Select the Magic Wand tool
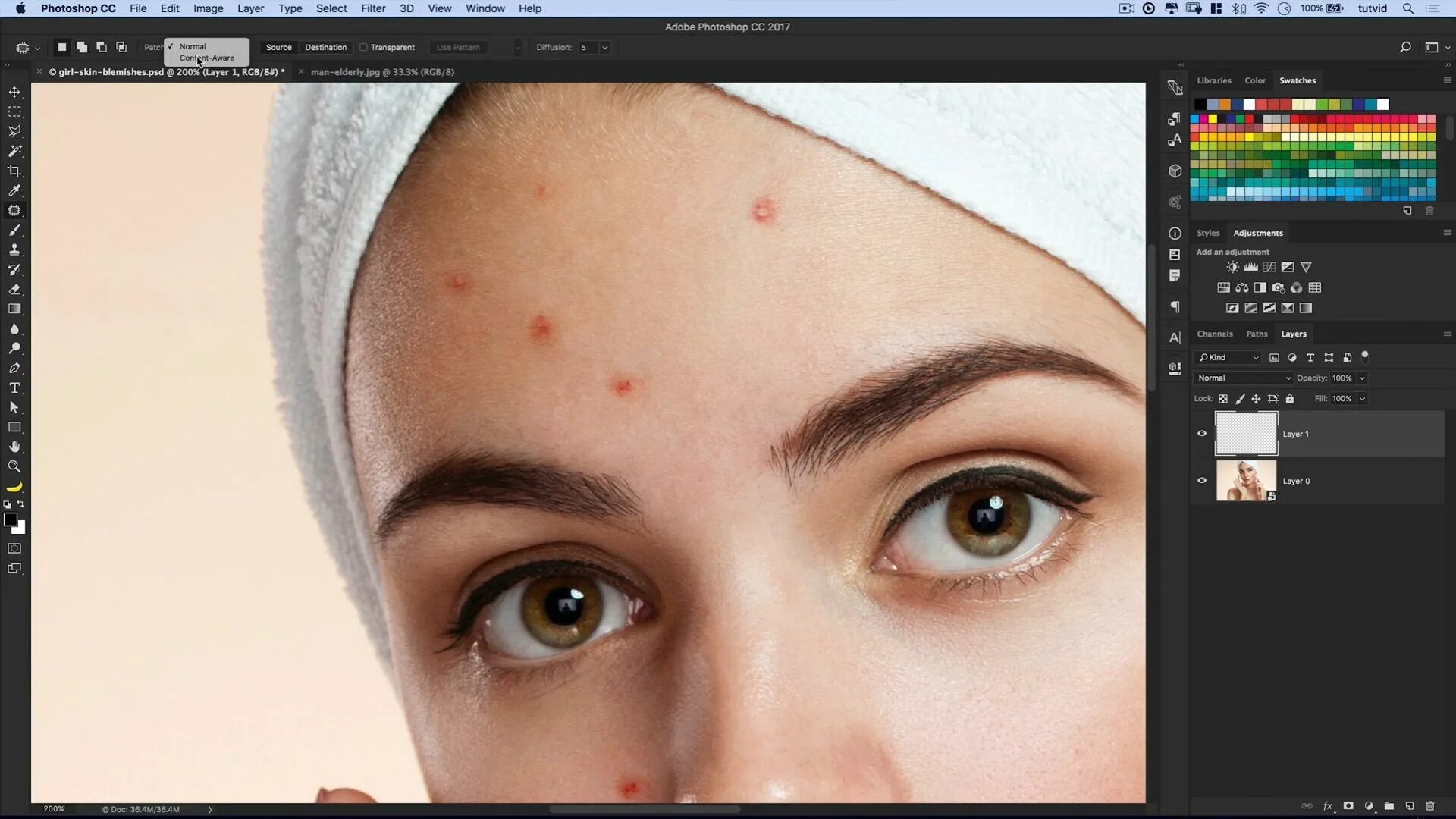Image resolution: width=1456 pixels, height=819 pixels. [14, 151]
